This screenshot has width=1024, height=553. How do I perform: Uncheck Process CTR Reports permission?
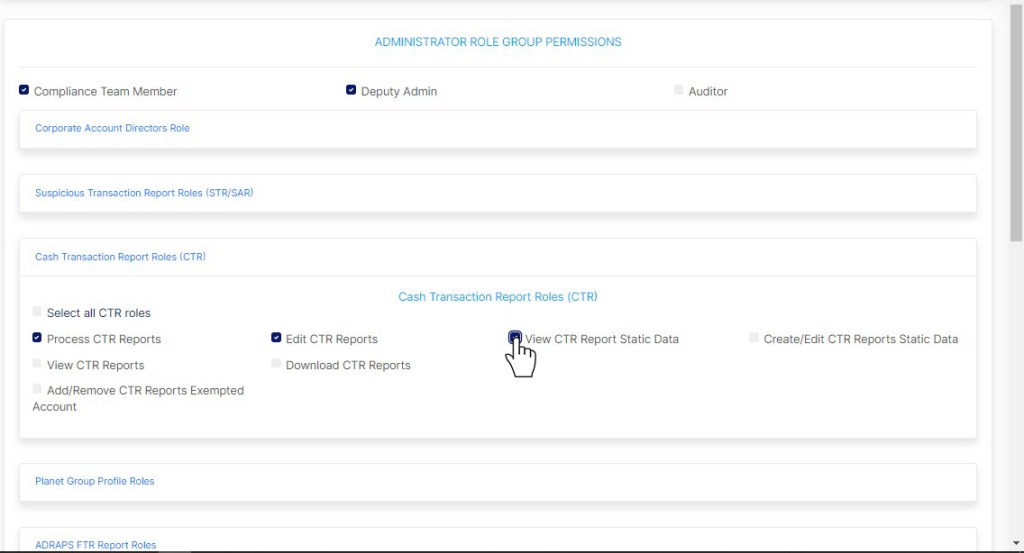38,338
